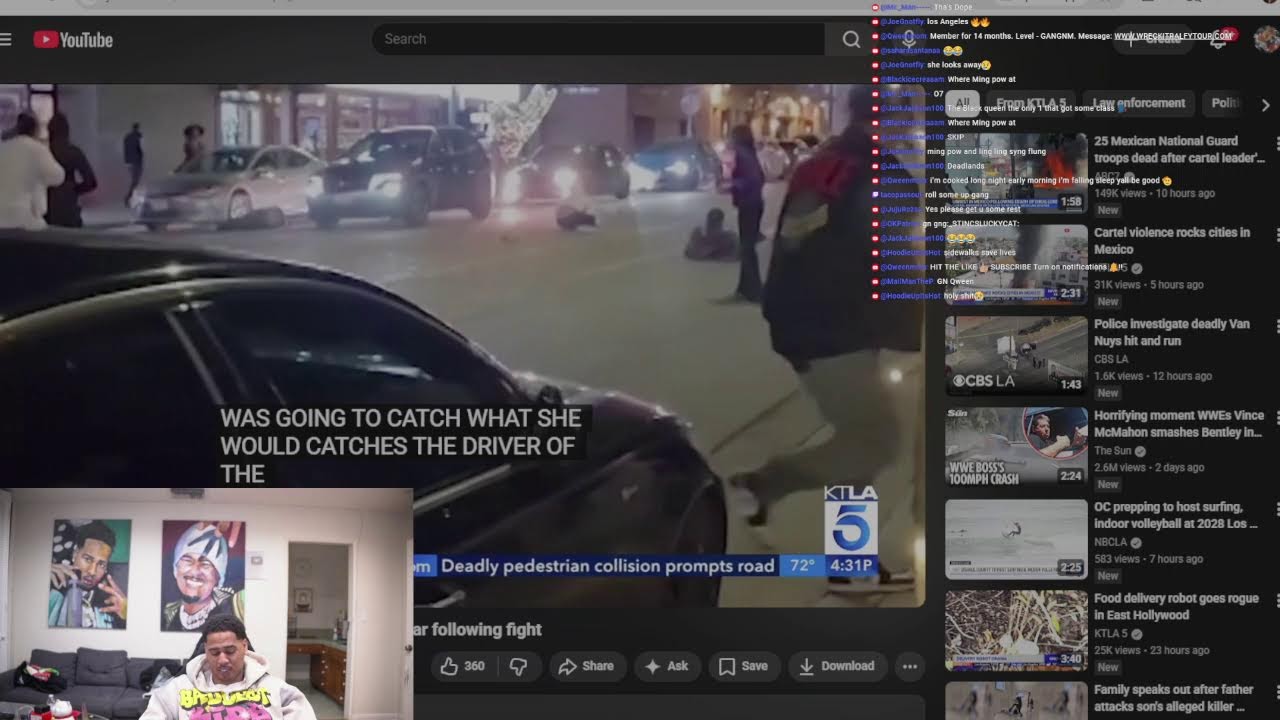The height and width of the screenshot is (720, 1280).
Task: Open the surfing video thumbnail from NBCLA
Action: click(1016, 538)
